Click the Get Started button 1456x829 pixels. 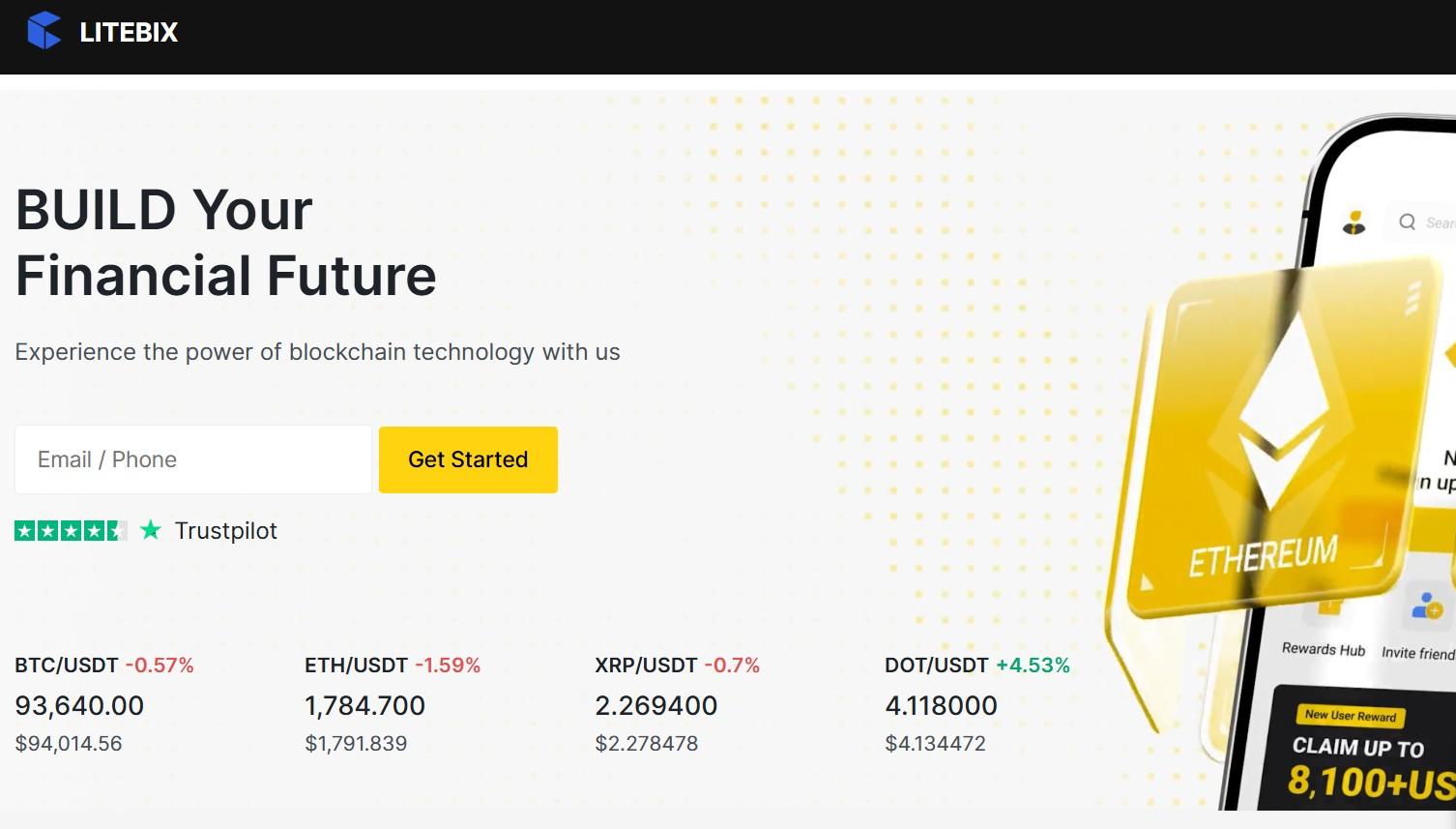point(468,459)
